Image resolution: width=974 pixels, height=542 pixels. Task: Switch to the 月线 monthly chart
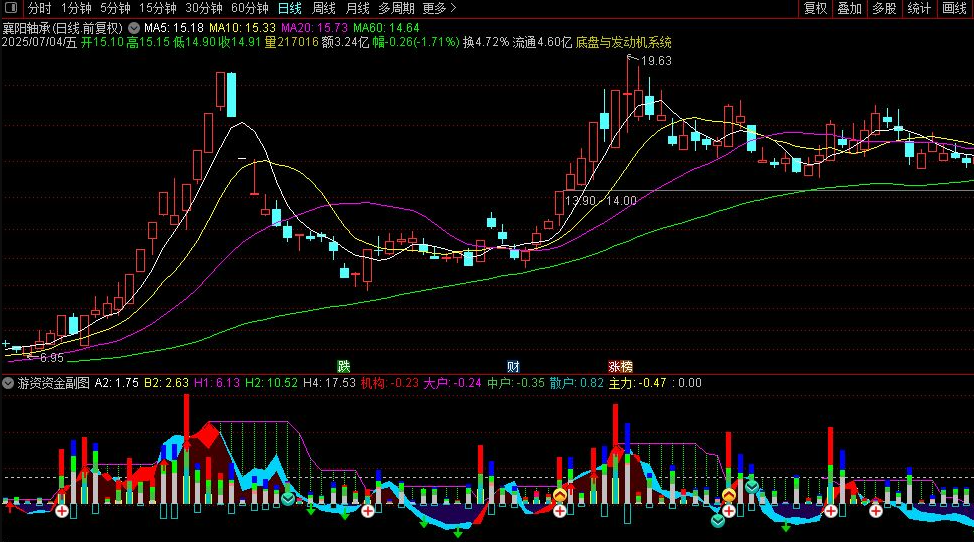(357, 8)
